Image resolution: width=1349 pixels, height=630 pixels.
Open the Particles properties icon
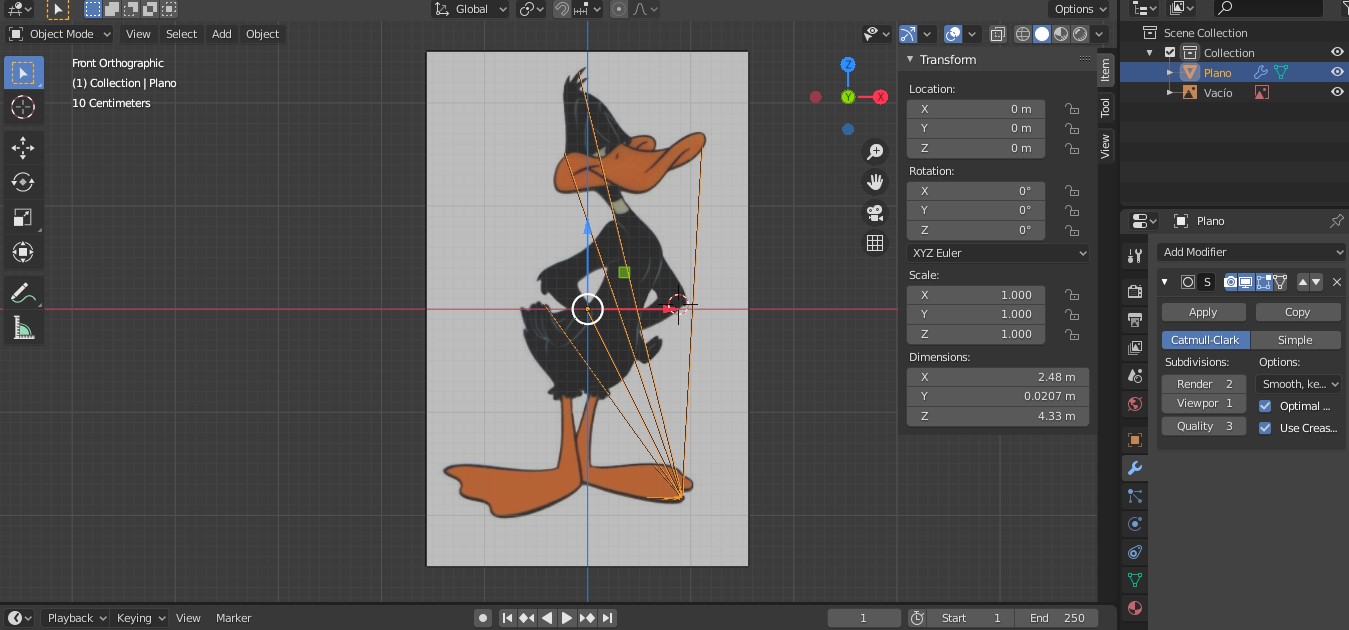point(1134,496)
